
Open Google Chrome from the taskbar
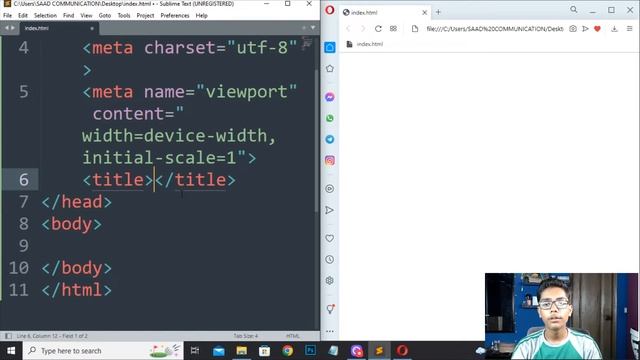287,351
